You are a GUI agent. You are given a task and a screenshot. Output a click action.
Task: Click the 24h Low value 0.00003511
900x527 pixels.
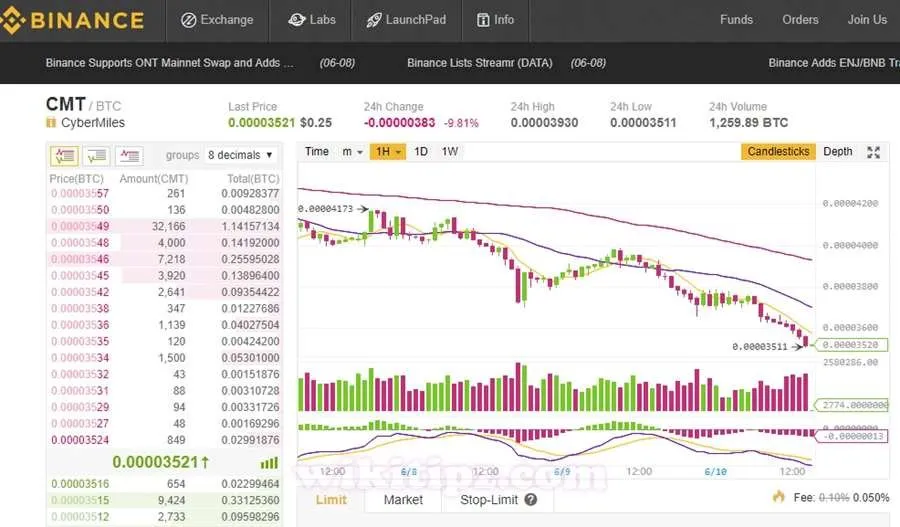pos(643,122)
